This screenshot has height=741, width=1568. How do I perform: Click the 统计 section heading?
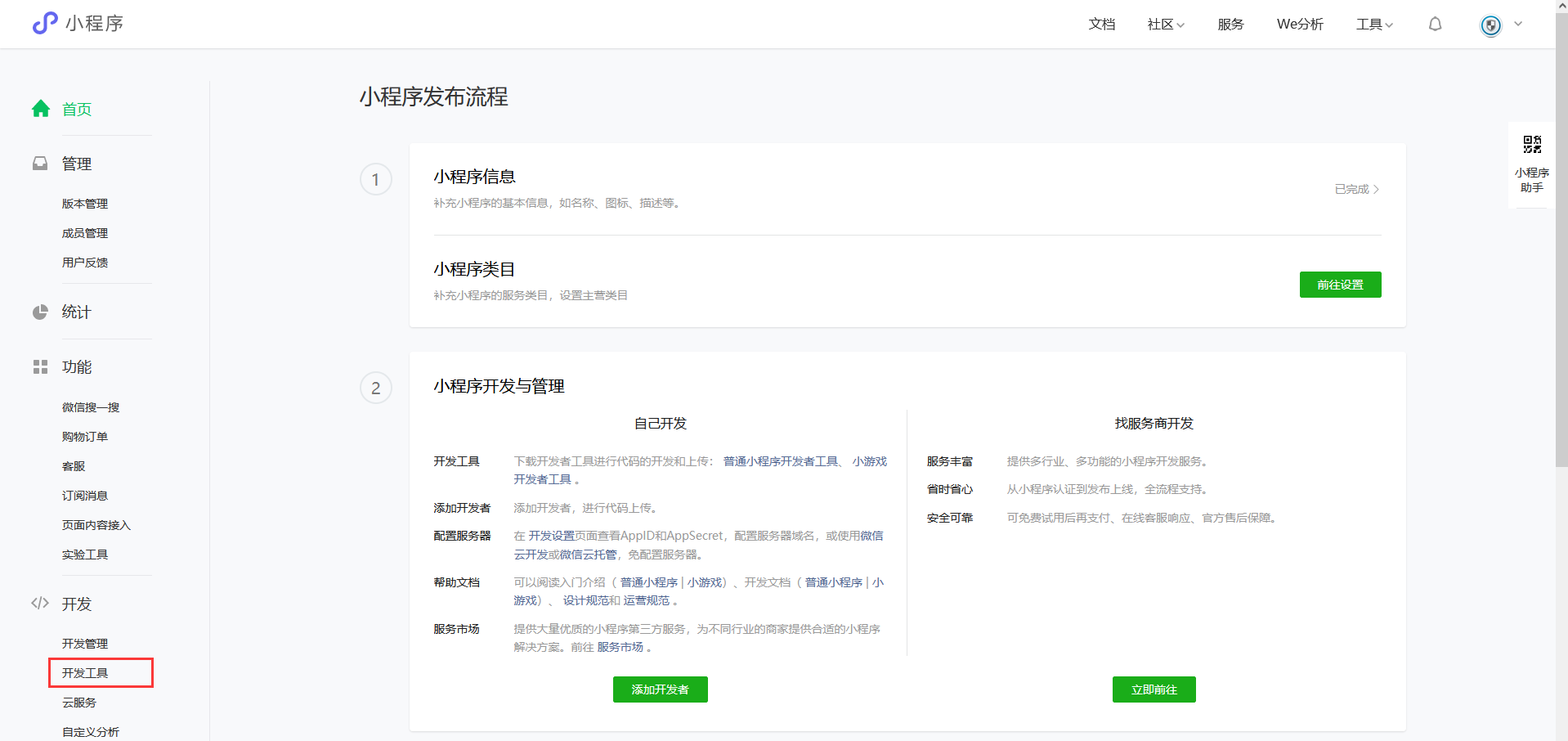(77, 312)
